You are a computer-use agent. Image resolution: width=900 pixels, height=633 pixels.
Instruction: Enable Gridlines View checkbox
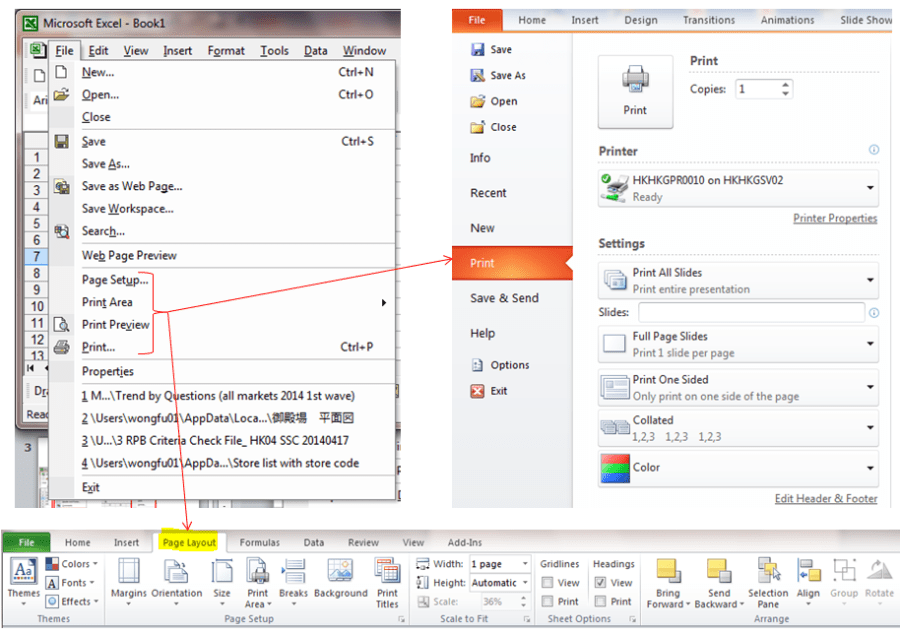pos(548,583)
